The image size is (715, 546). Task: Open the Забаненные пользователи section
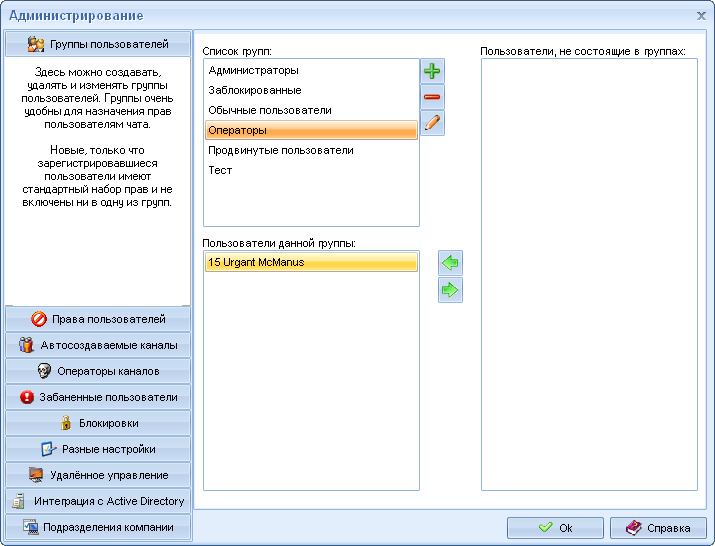[98, 397]
